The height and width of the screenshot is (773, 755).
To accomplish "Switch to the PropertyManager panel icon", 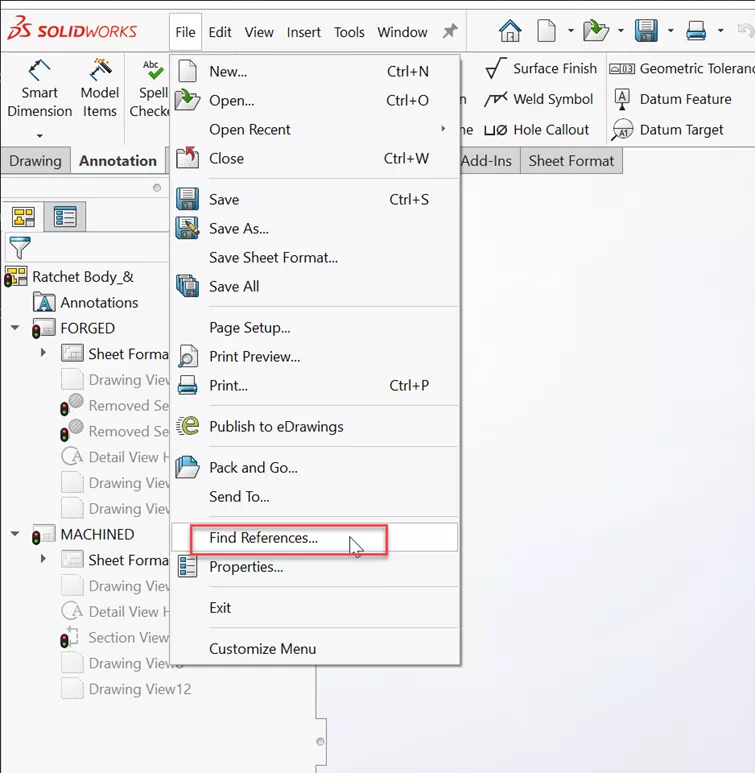I will coord(65,217).
